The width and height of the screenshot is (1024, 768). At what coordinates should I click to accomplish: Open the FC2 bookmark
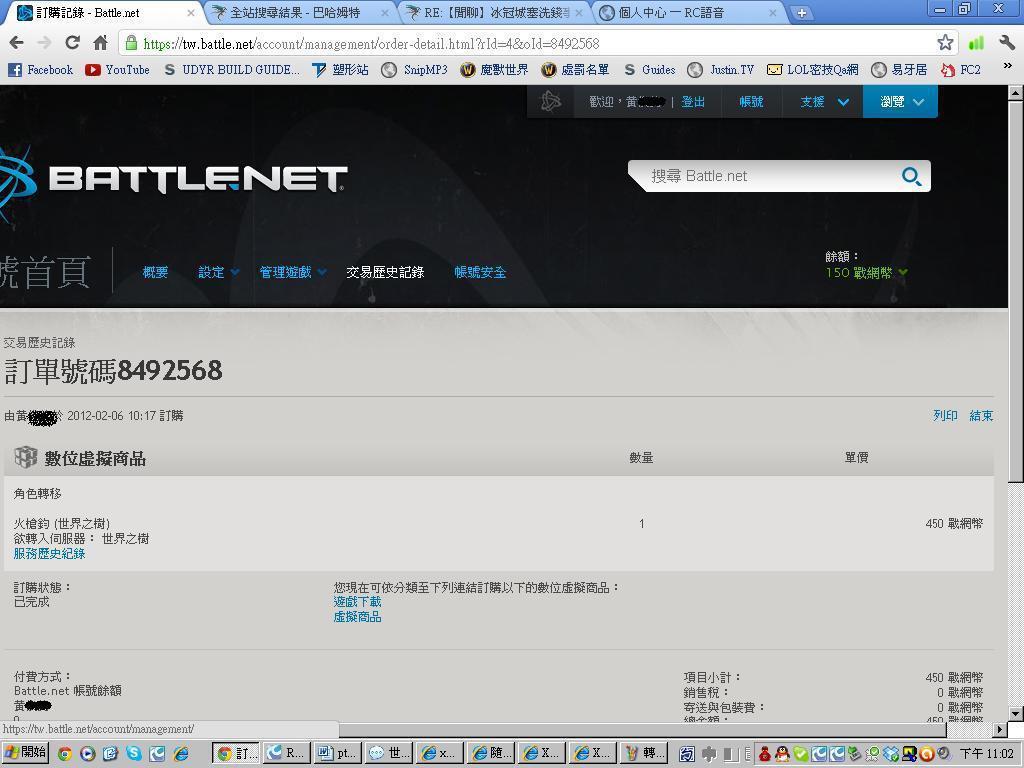961,69
